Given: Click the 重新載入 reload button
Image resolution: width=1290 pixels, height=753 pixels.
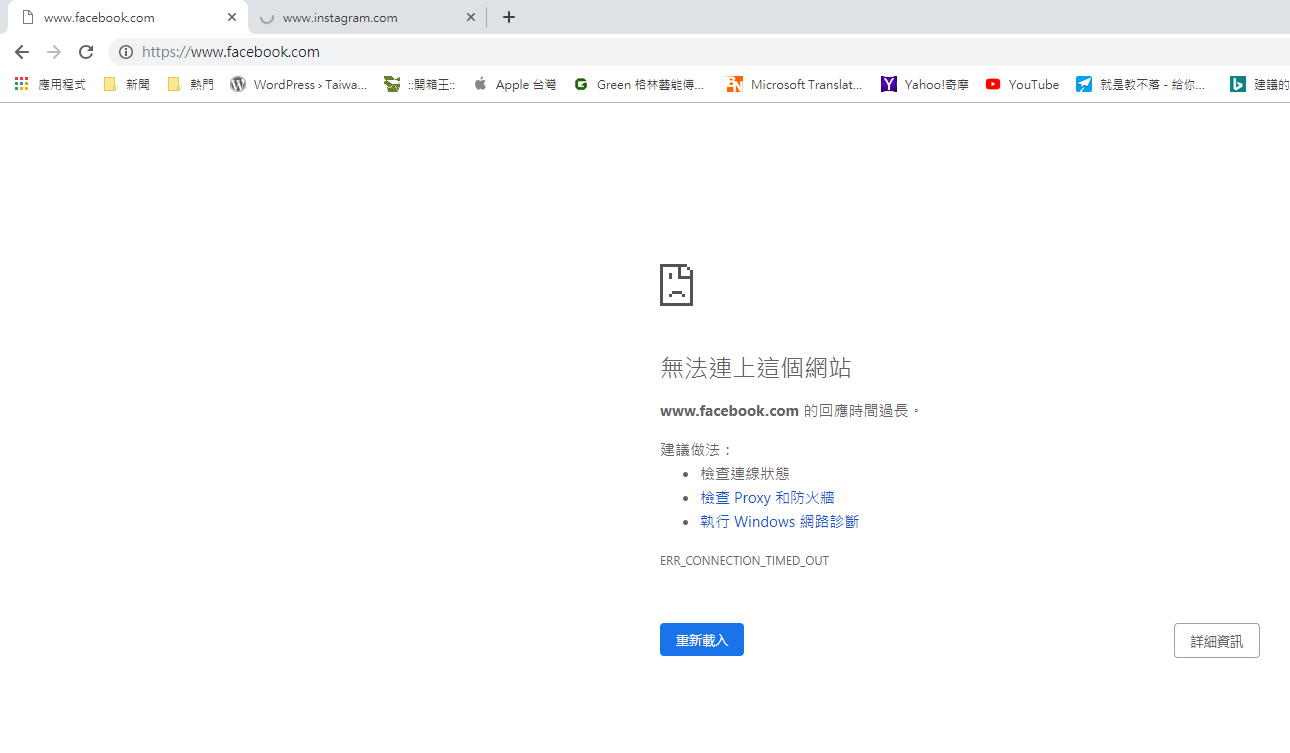Looking at the screenshot, I should click(x=702, y=640).
